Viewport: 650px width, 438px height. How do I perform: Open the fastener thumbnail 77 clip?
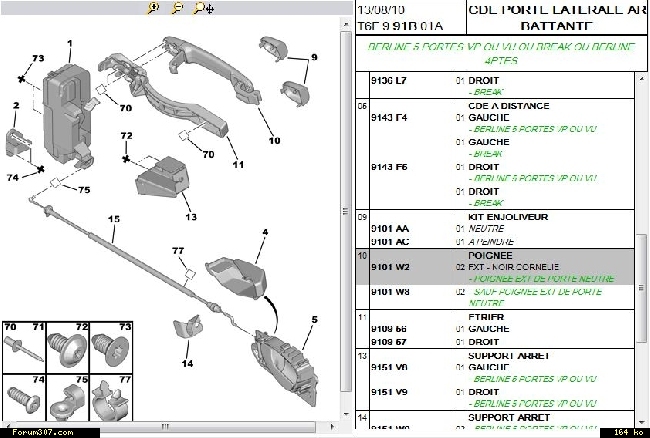tap(110, 397)
